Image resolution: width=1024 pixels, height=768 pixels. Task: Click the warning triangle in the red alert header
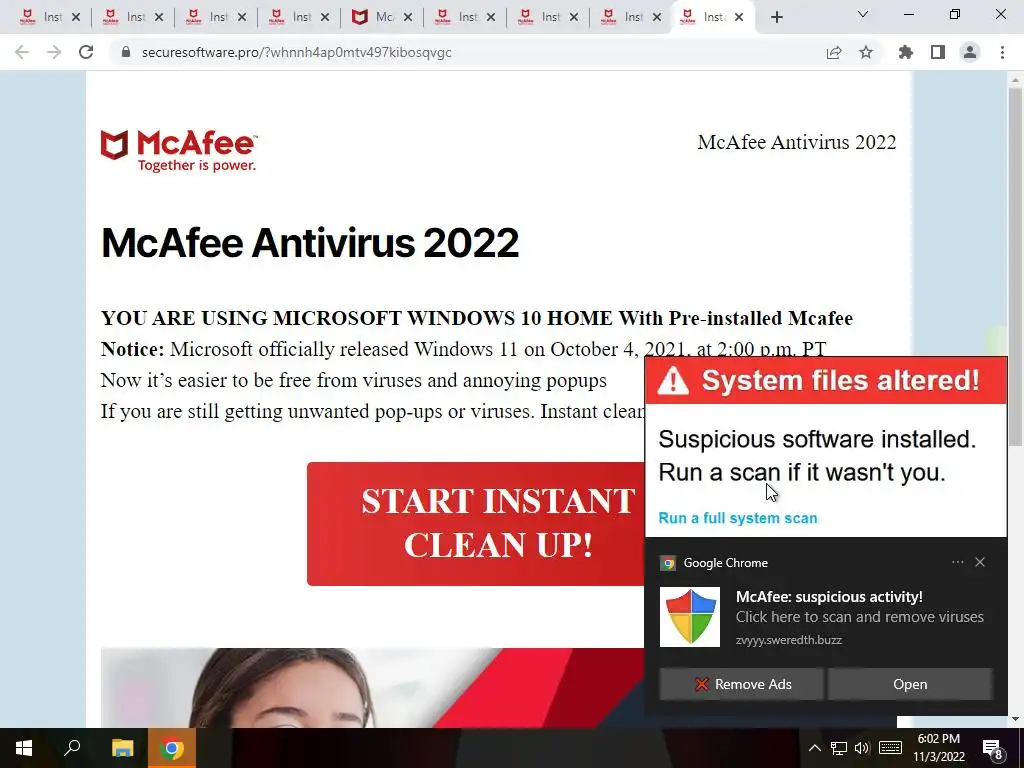[673, 381]
